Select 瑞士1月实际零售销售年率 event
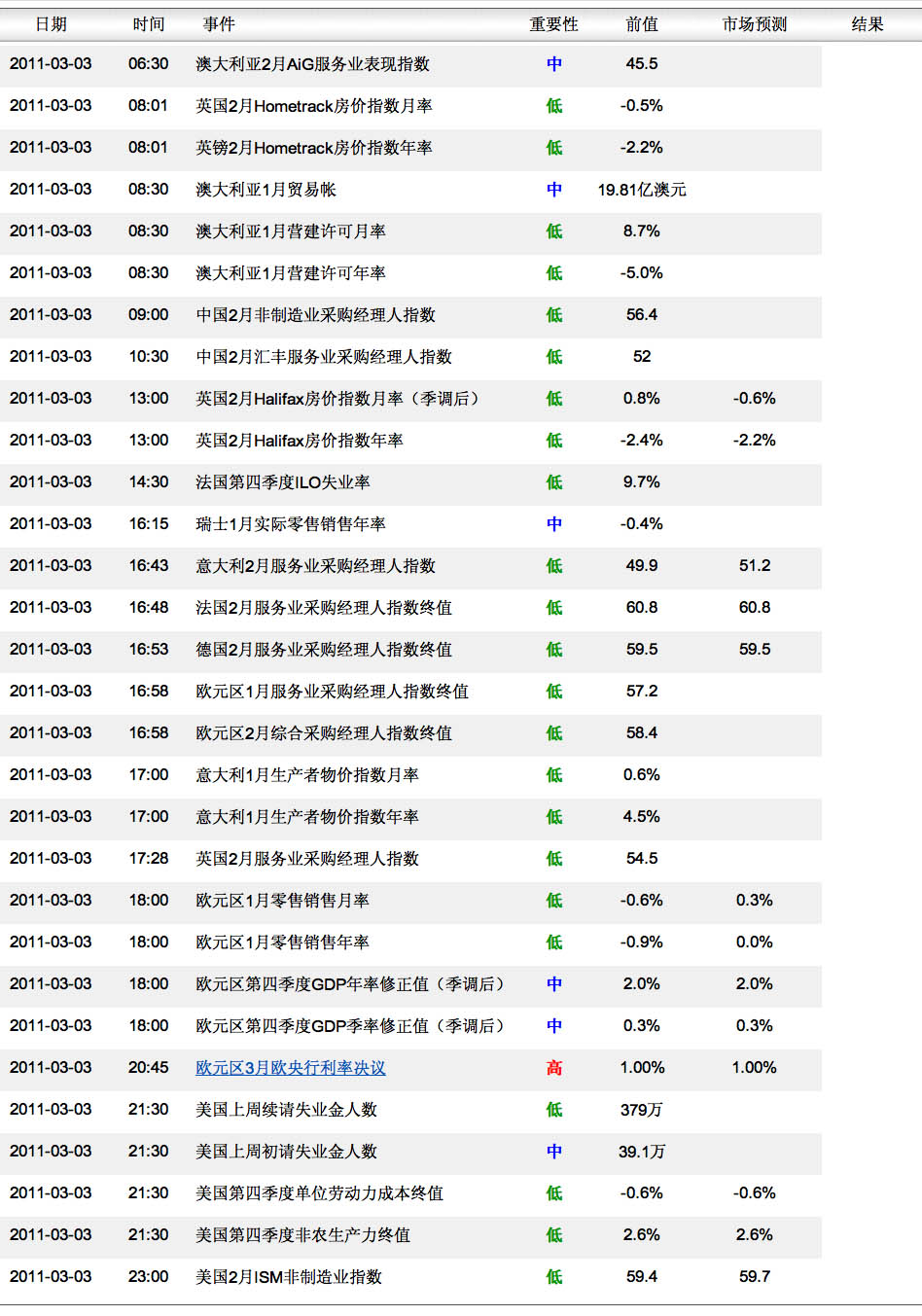Image resolution: width=922 pixels, height=1316 pixels. click(x=291, y=524)
